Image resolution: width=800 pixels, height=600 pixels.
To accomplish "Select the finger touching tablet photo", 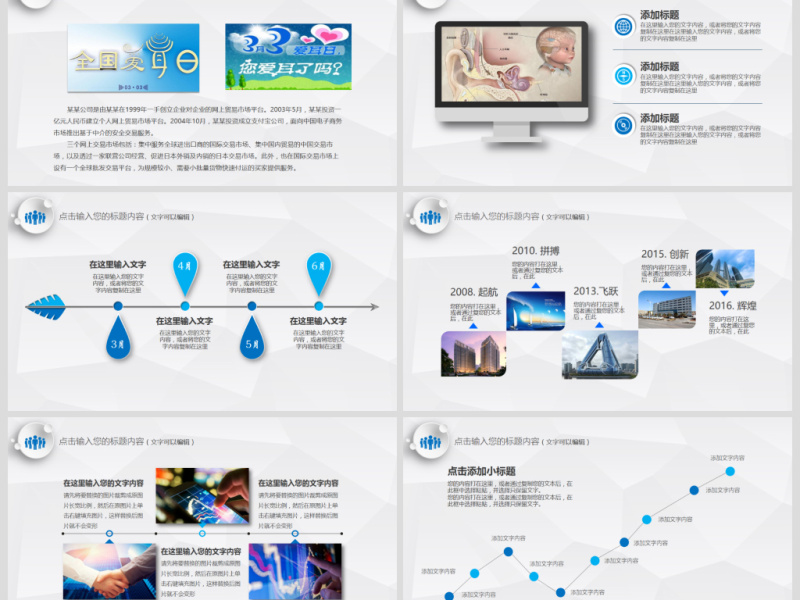I will tap(204, 495).
